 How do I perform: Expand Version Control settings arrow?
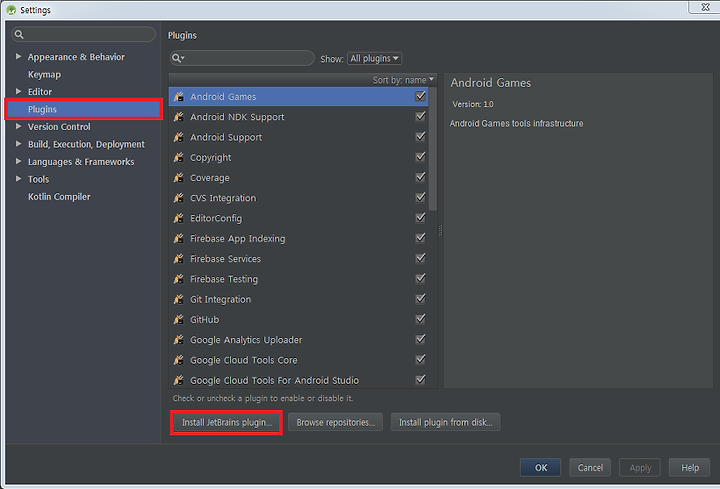[x=18, y=126]
